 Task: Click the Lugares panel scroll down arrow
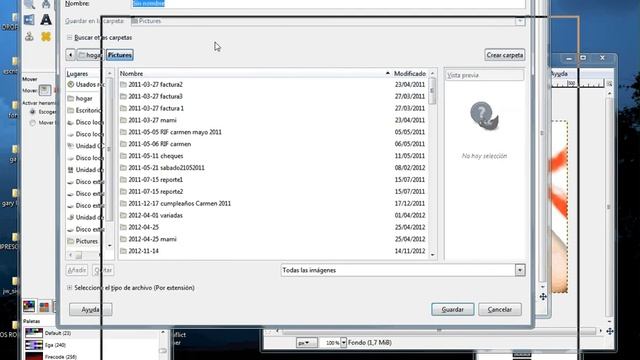(109, 245)
